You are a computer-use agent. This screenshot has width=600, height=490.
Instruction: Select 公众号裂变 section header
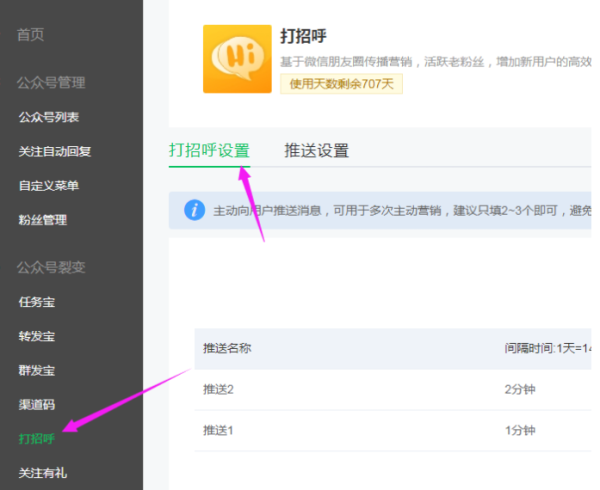51,267
